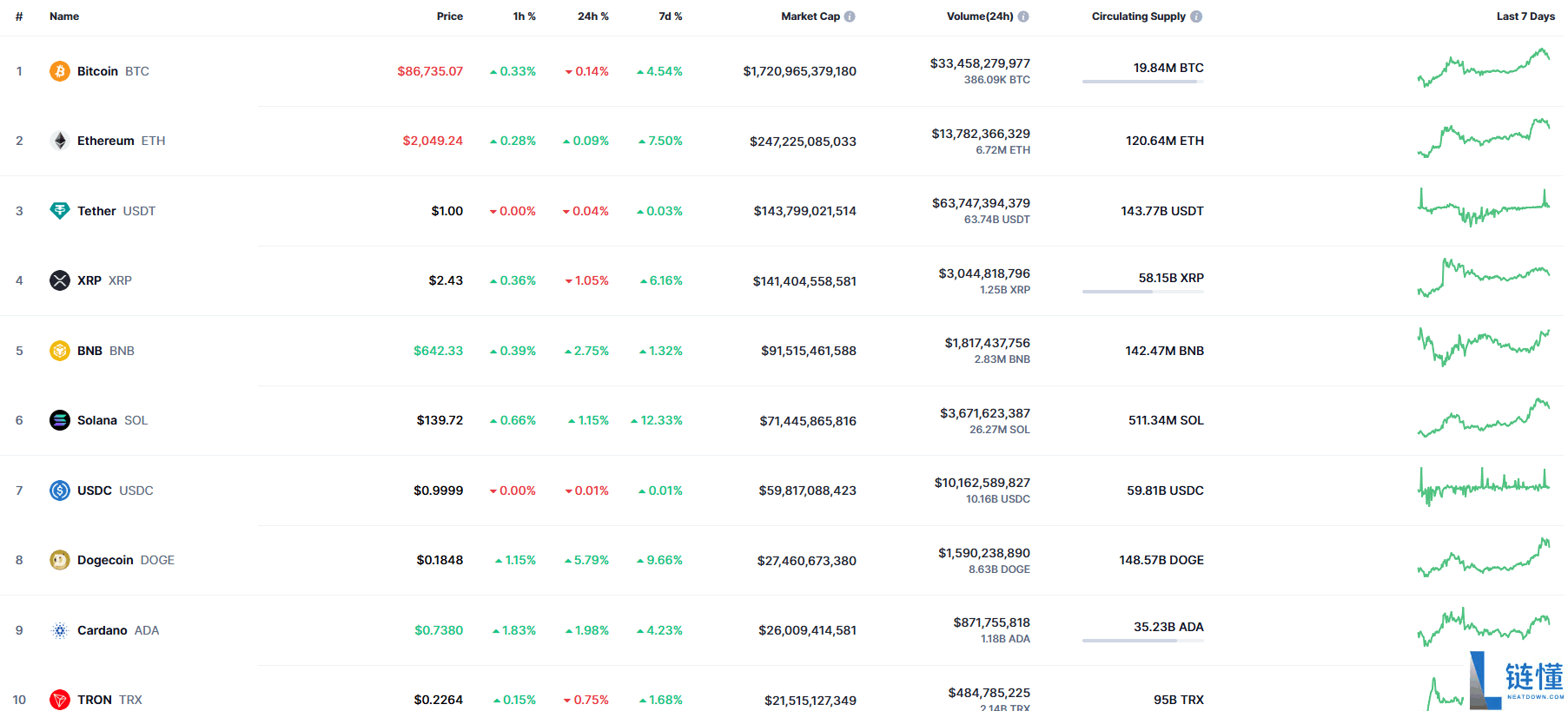Click the XRP logo icon

click(x=60, y=280)
